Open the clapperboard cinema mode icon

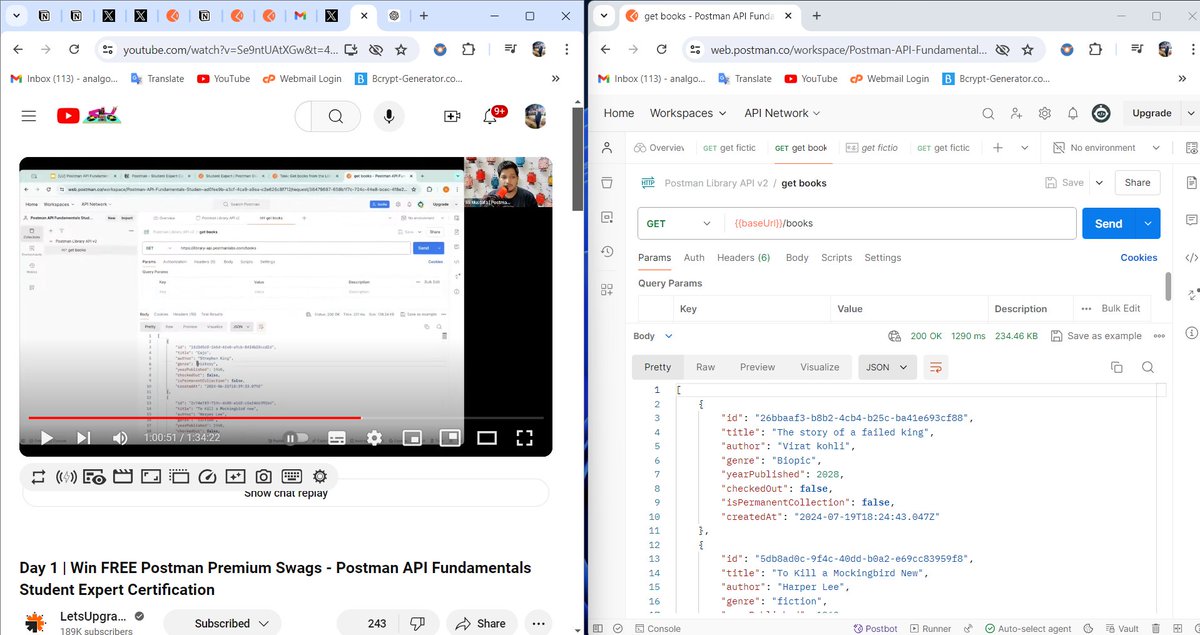pyautogui.click(x=123, y=477)
